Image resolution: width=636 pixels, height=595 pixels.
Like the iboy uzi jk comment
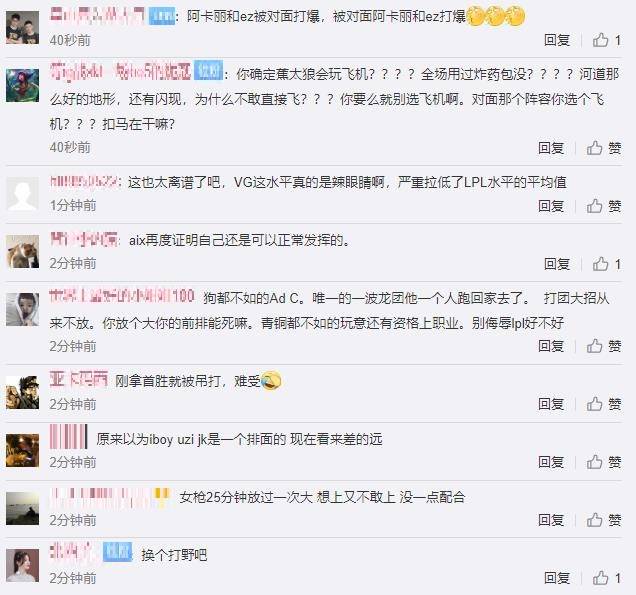604,462
